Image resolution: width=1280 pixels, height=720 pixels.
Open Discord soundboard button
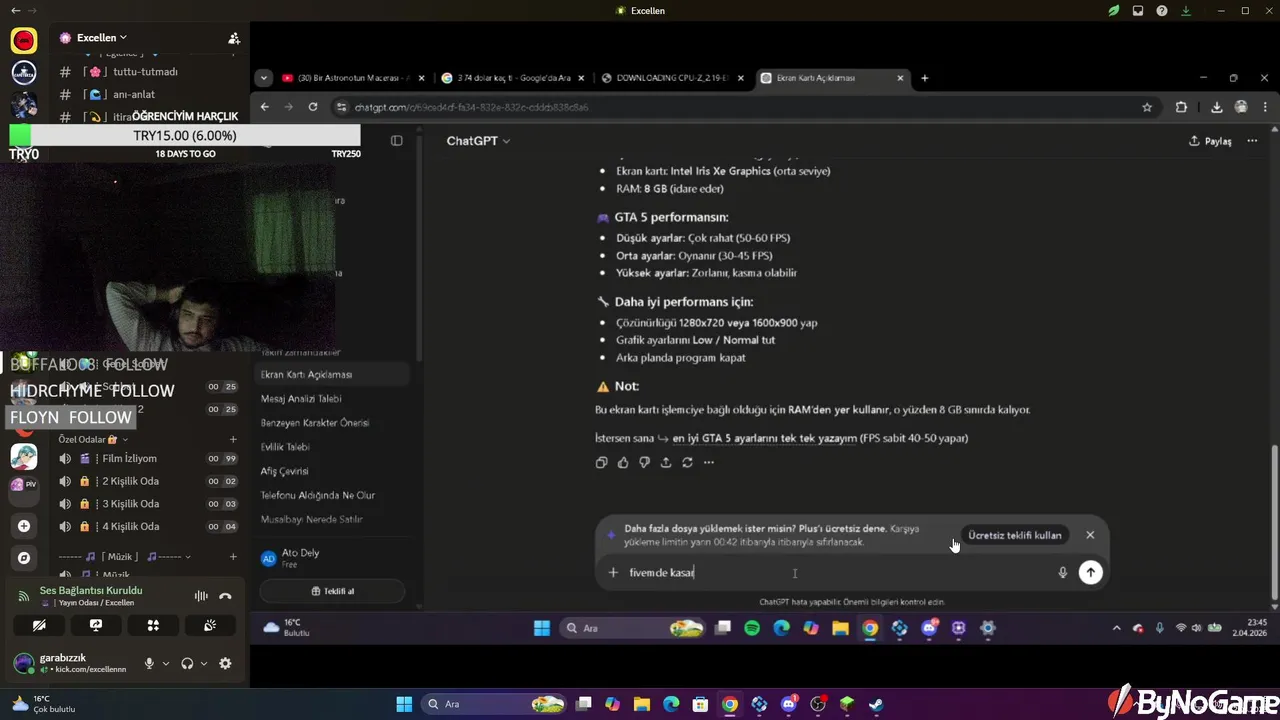(210, 625)
